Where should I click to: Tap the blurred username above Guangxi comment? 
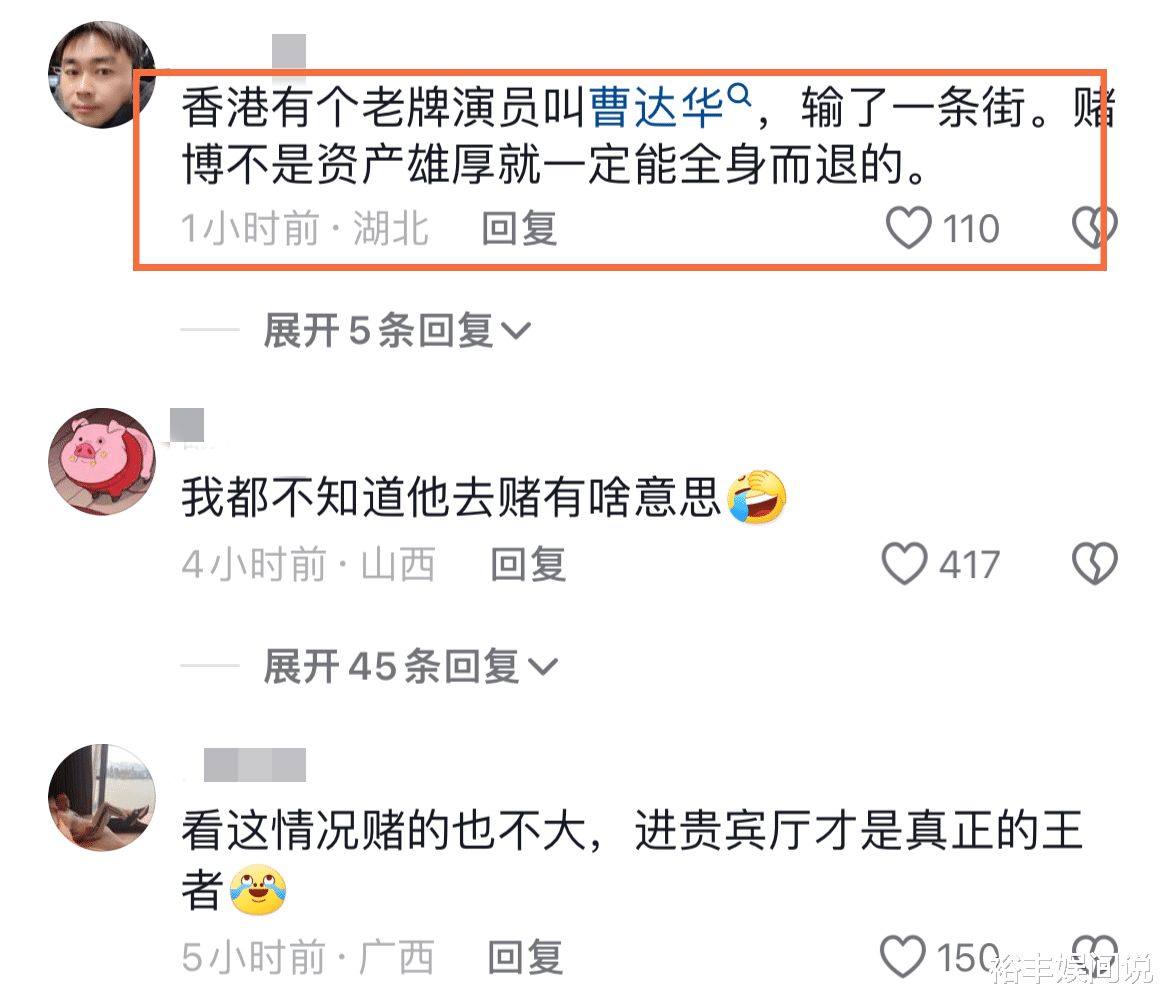(x=255, y=764)
